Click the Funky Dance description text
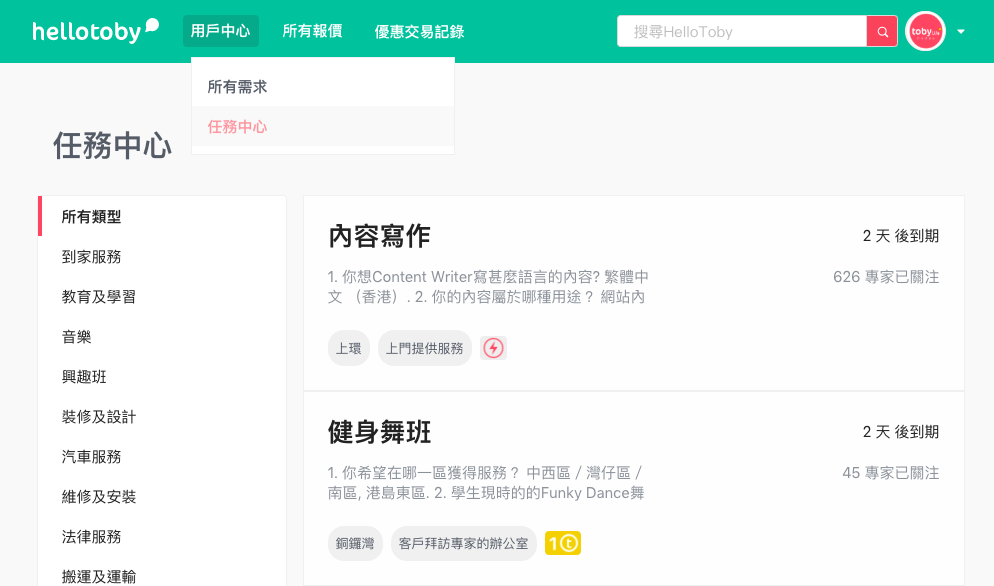This screenshot has width=994, height=586. click(x=486, y=483)
